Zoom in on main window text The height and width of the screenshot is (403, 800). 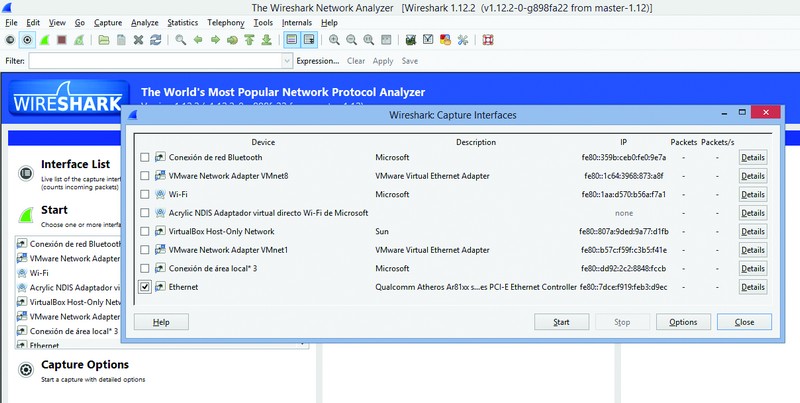click(x=334, y=40)
